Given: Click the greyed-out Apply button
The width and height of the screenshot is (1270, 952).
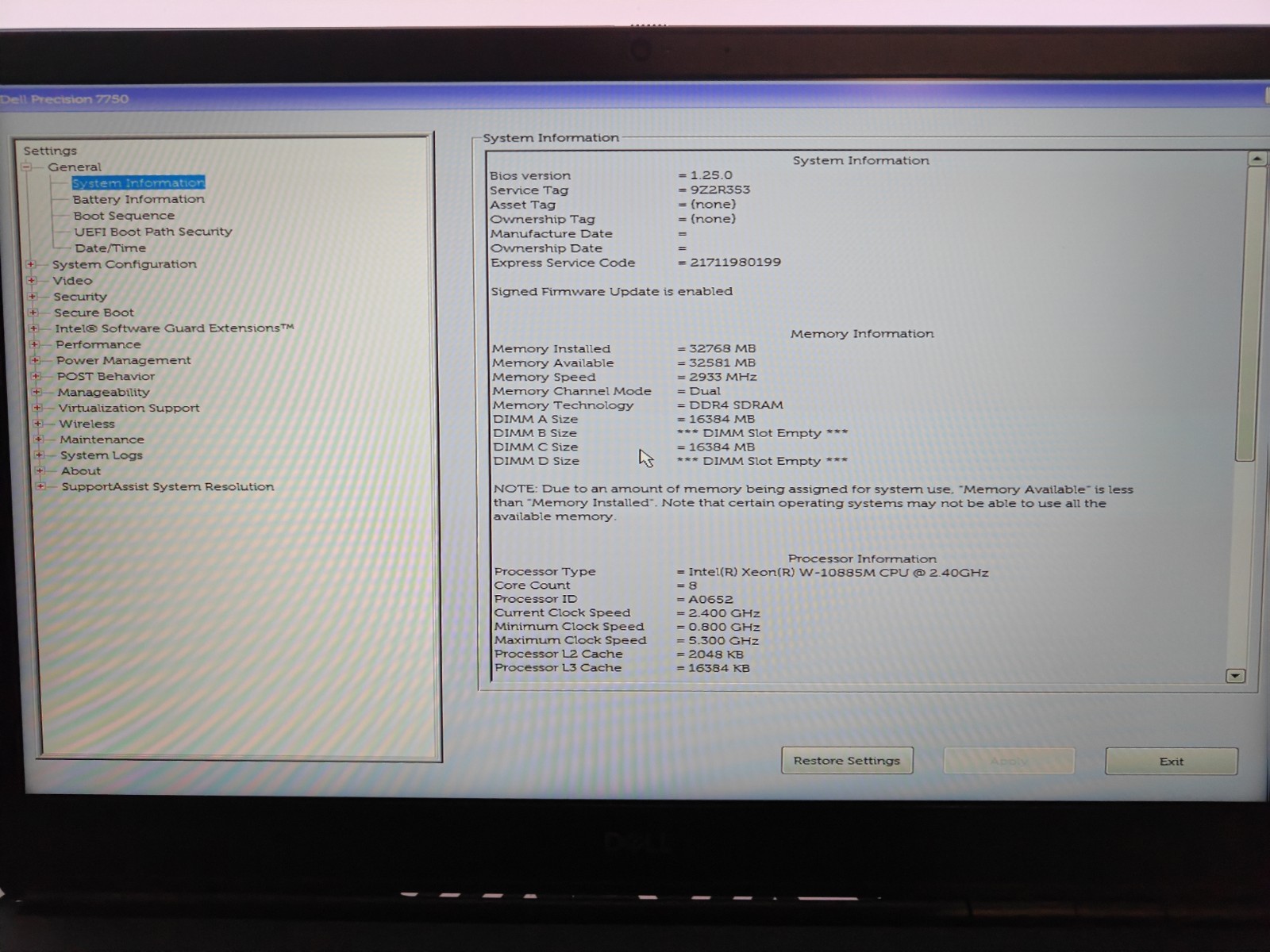Looking at the screenshot, I should click(x=1009, y=761).
